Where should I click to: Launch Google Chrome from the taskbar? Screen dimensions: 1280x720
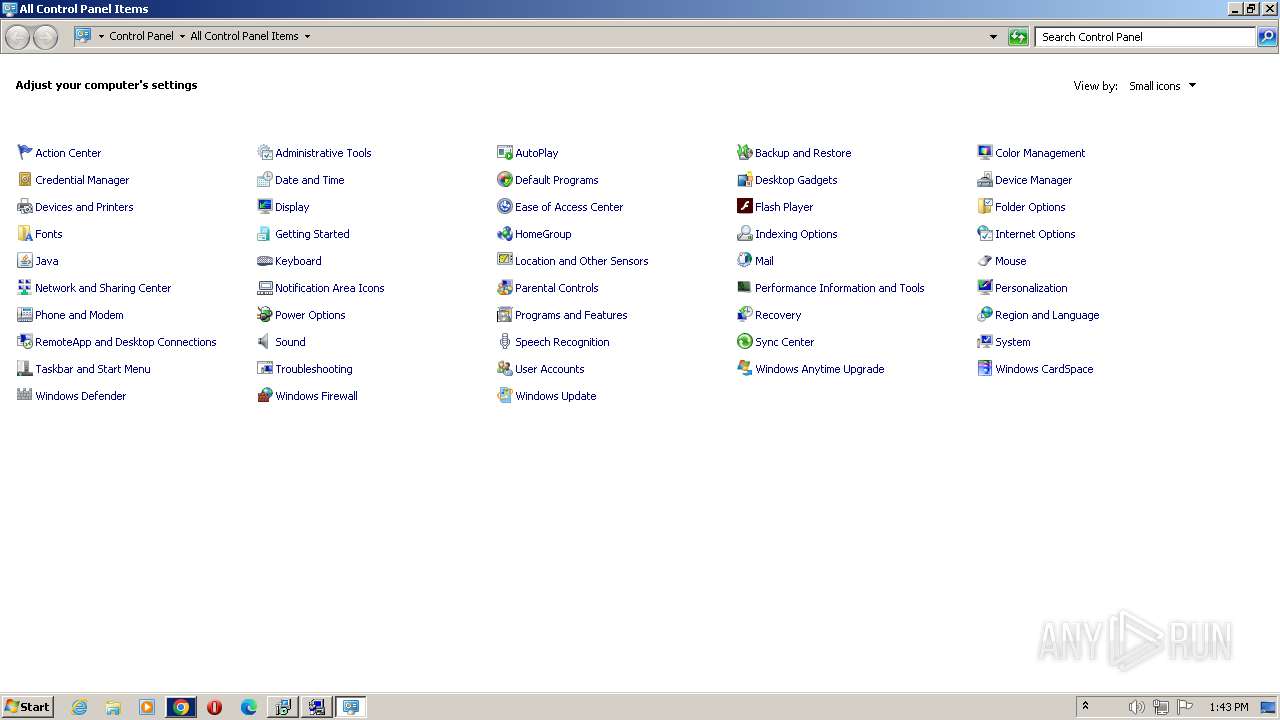(x=181, y=707)
